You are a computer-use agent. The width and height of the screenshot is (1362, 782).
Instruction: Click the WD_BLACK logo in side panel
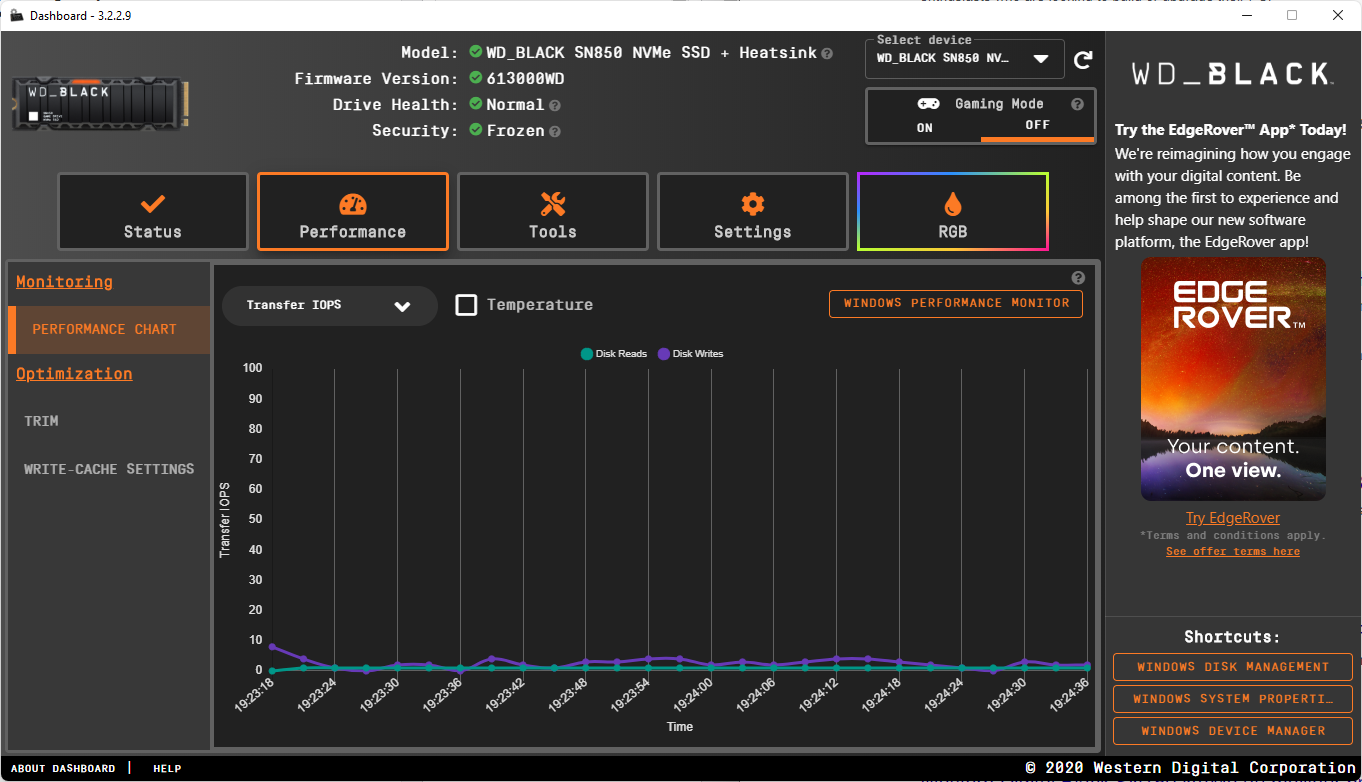1232,74
